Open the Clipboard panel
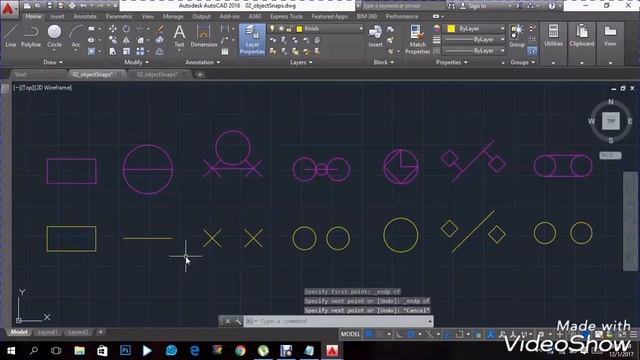The width and height of the screenshot is (640, 360). pyautogui.click(x=582, y=36)
